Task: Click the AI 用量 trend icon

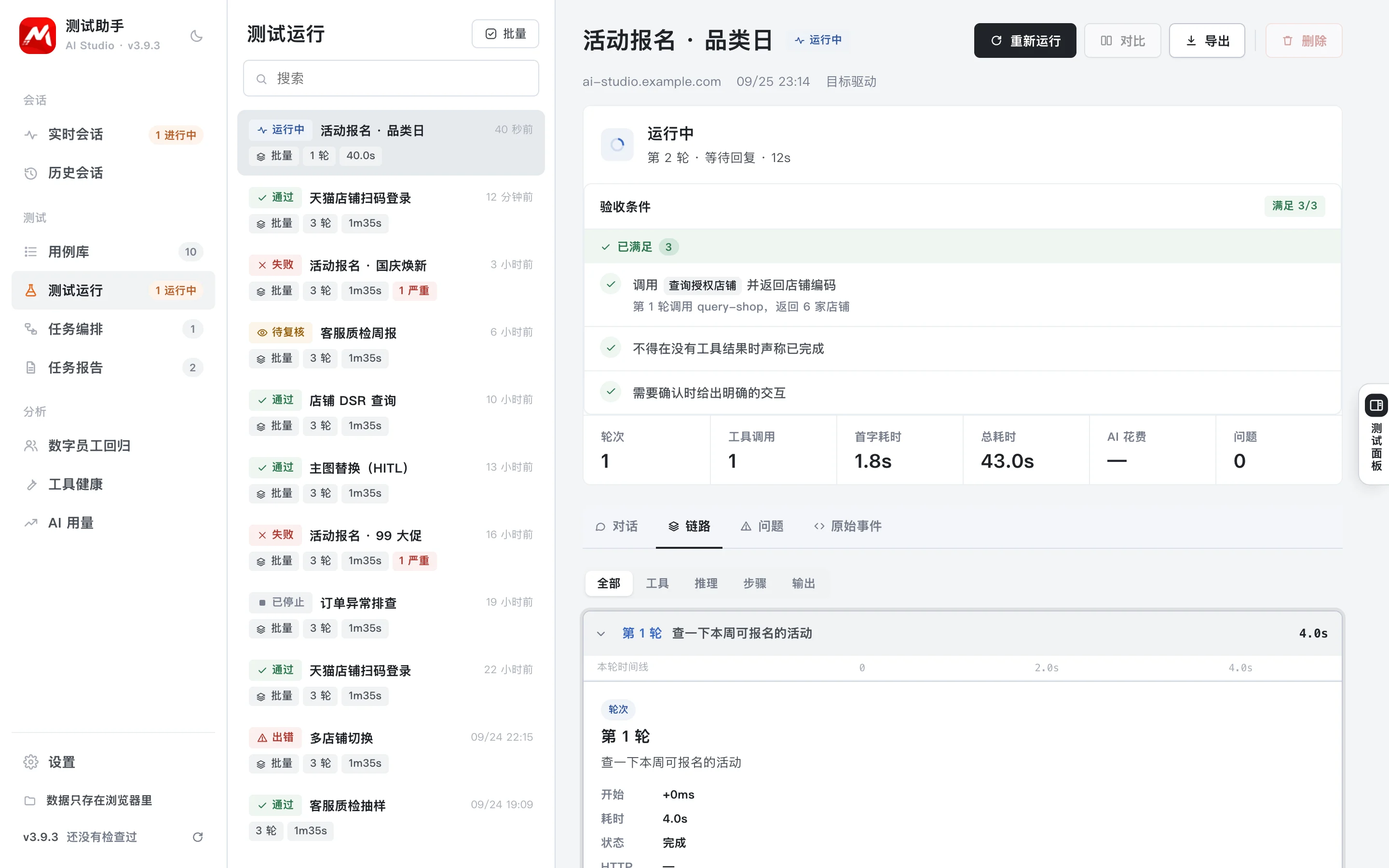Action: (31, 523)
